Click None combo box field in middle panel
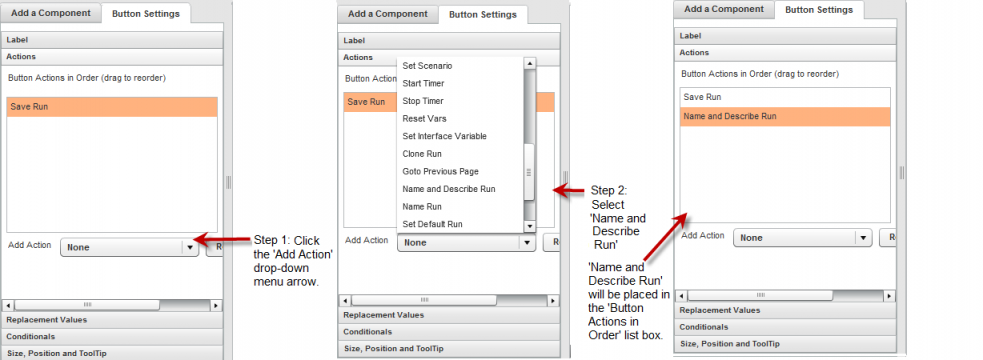The height and width of the screenshot is (360, 983). 466,243
